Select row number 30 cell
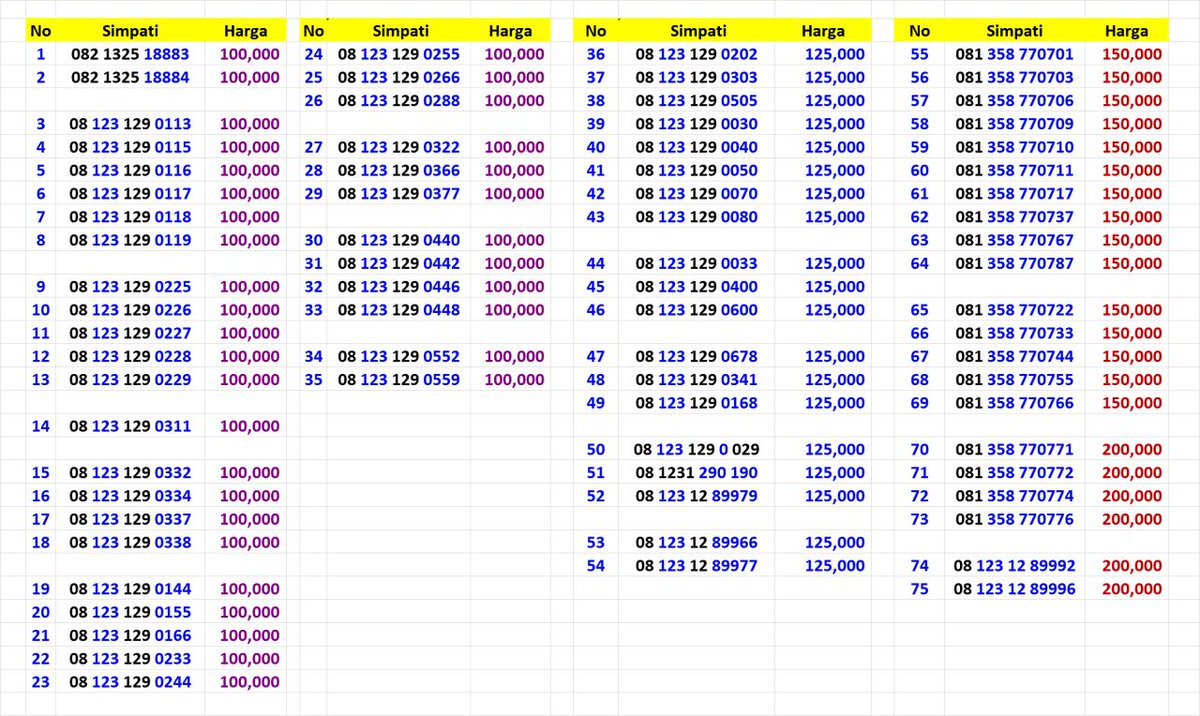1200x716 pixels. 314,240
